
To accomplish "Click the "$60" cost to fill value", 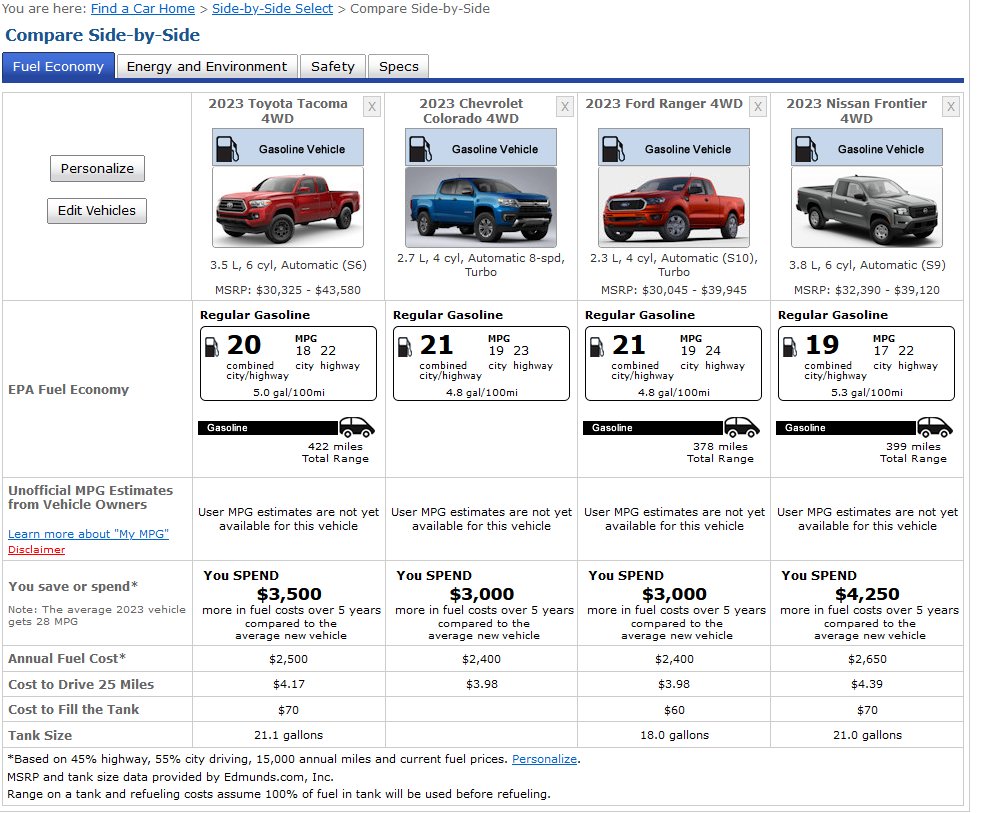I will [x=675, y=710].
